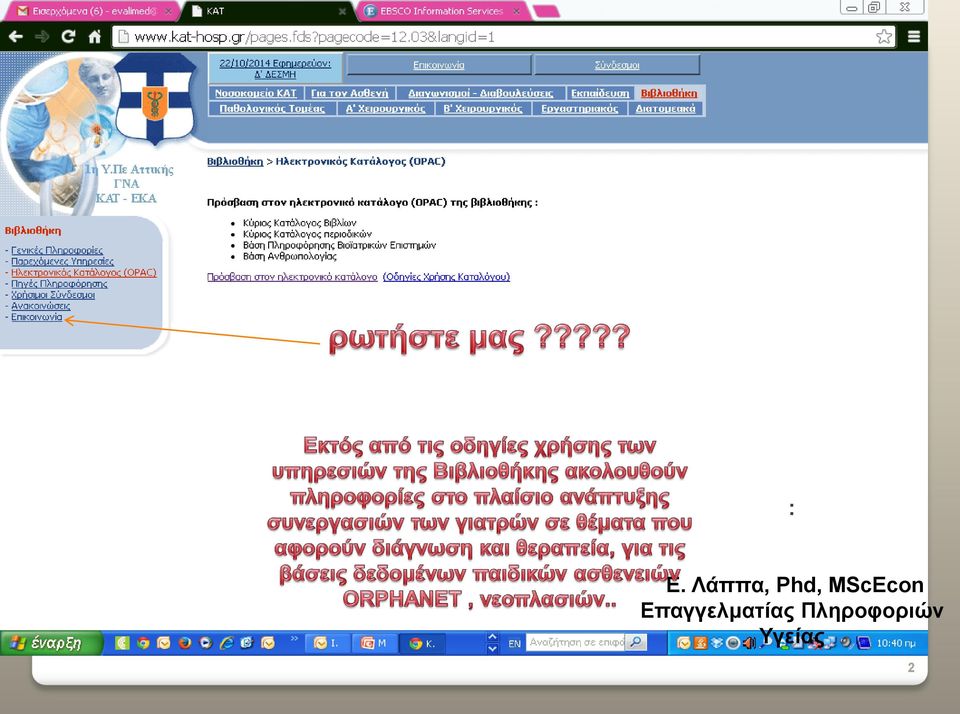Open the Διατομεακά menu

pyautogui.click(x=666, y=108)
